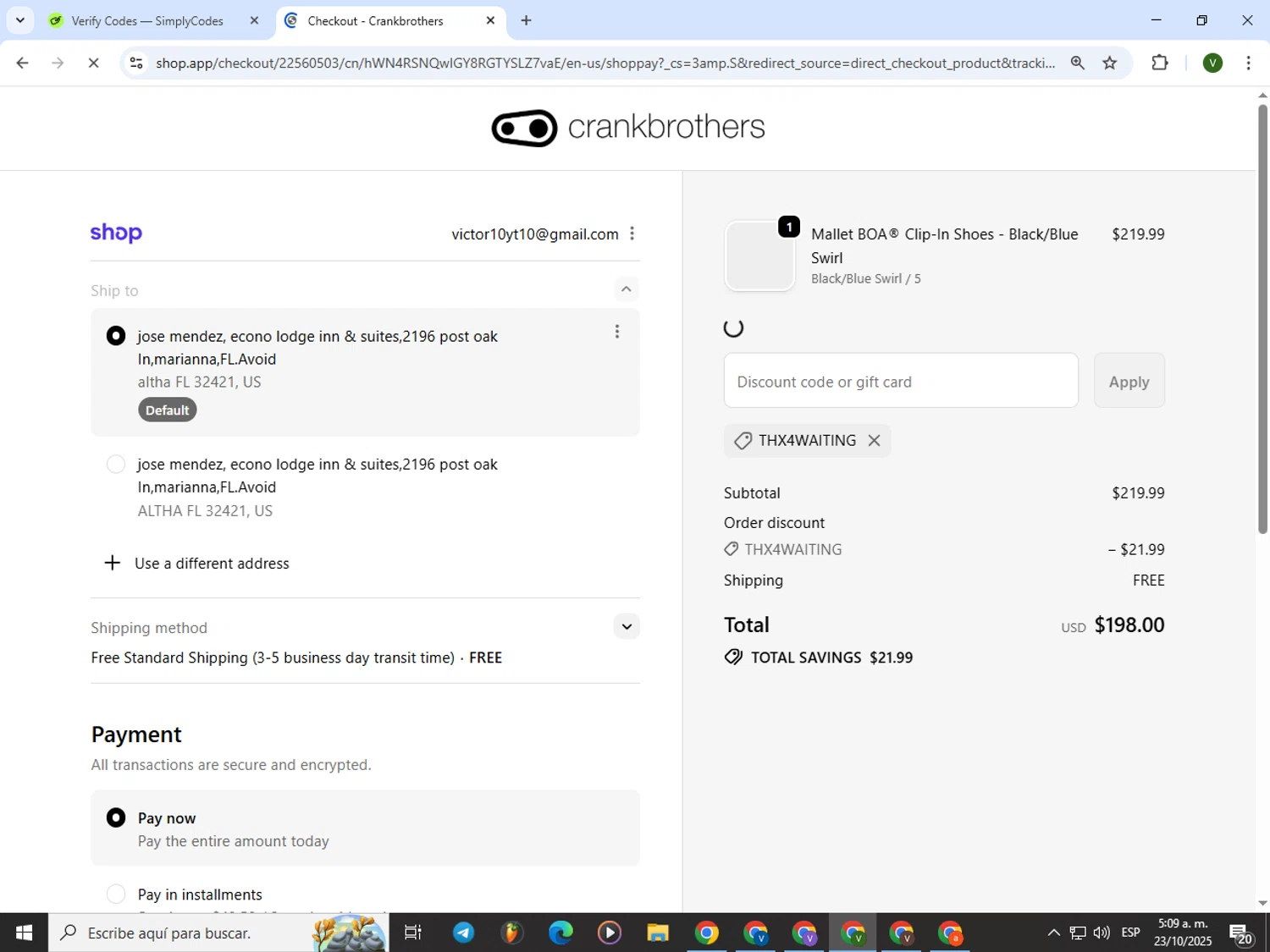Launch Telegram from the taskbar
The height and width of the screenshot is (952, 1270).
pos(463,933)
